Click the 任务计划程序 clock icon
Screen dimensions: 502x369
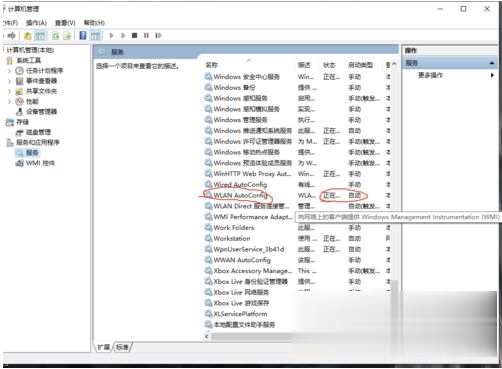tap(20, 71)
